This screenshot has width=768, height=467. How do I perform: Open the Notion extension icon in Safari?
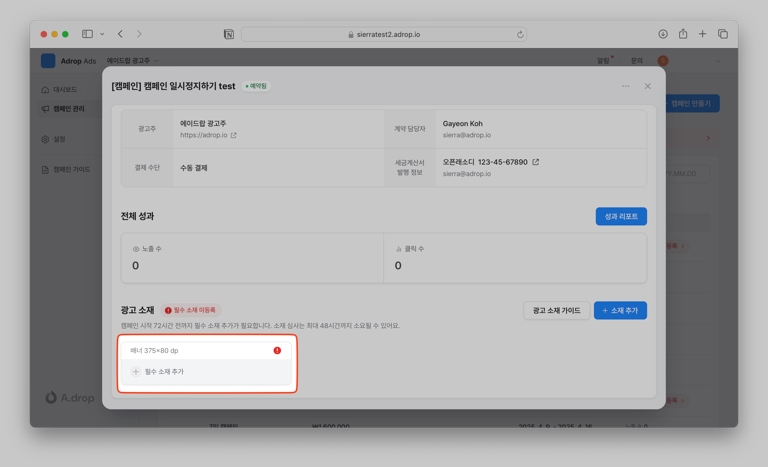229,34
